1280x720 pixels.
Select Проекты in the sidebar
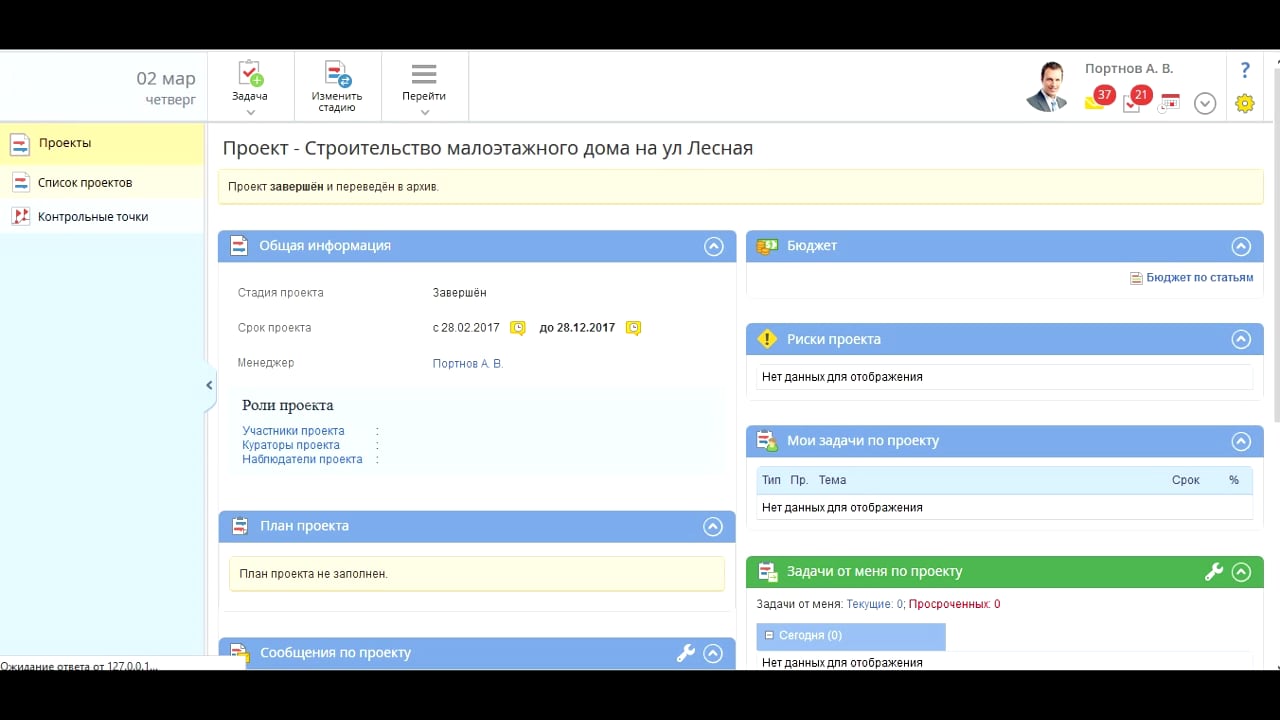click(102, 144)
